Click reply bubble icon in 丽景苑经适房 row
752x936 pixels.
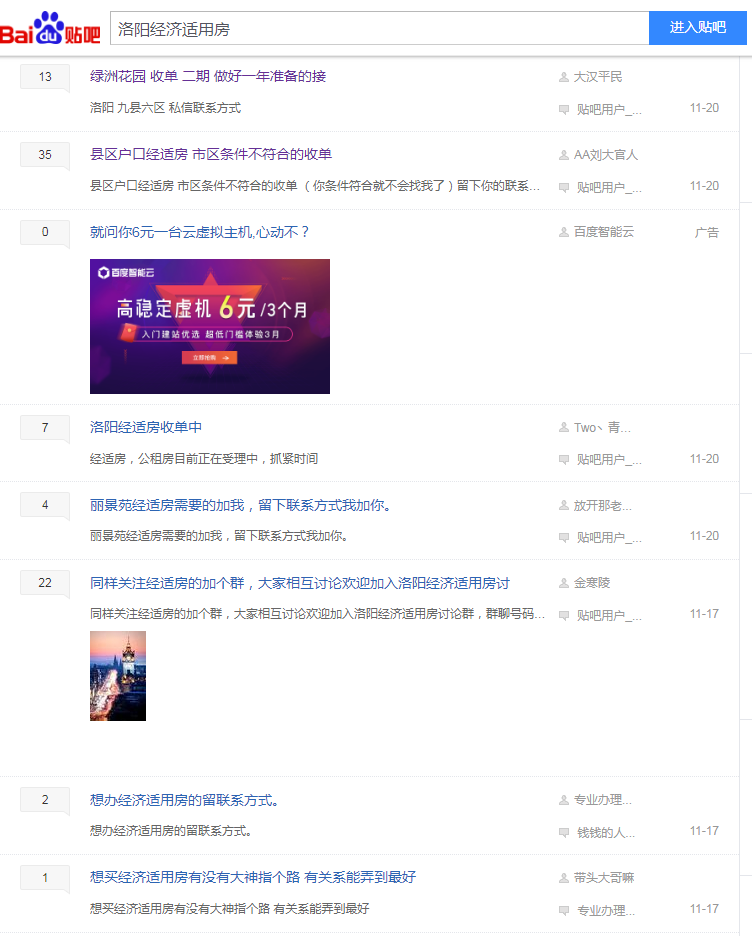[x=563, y=537]
